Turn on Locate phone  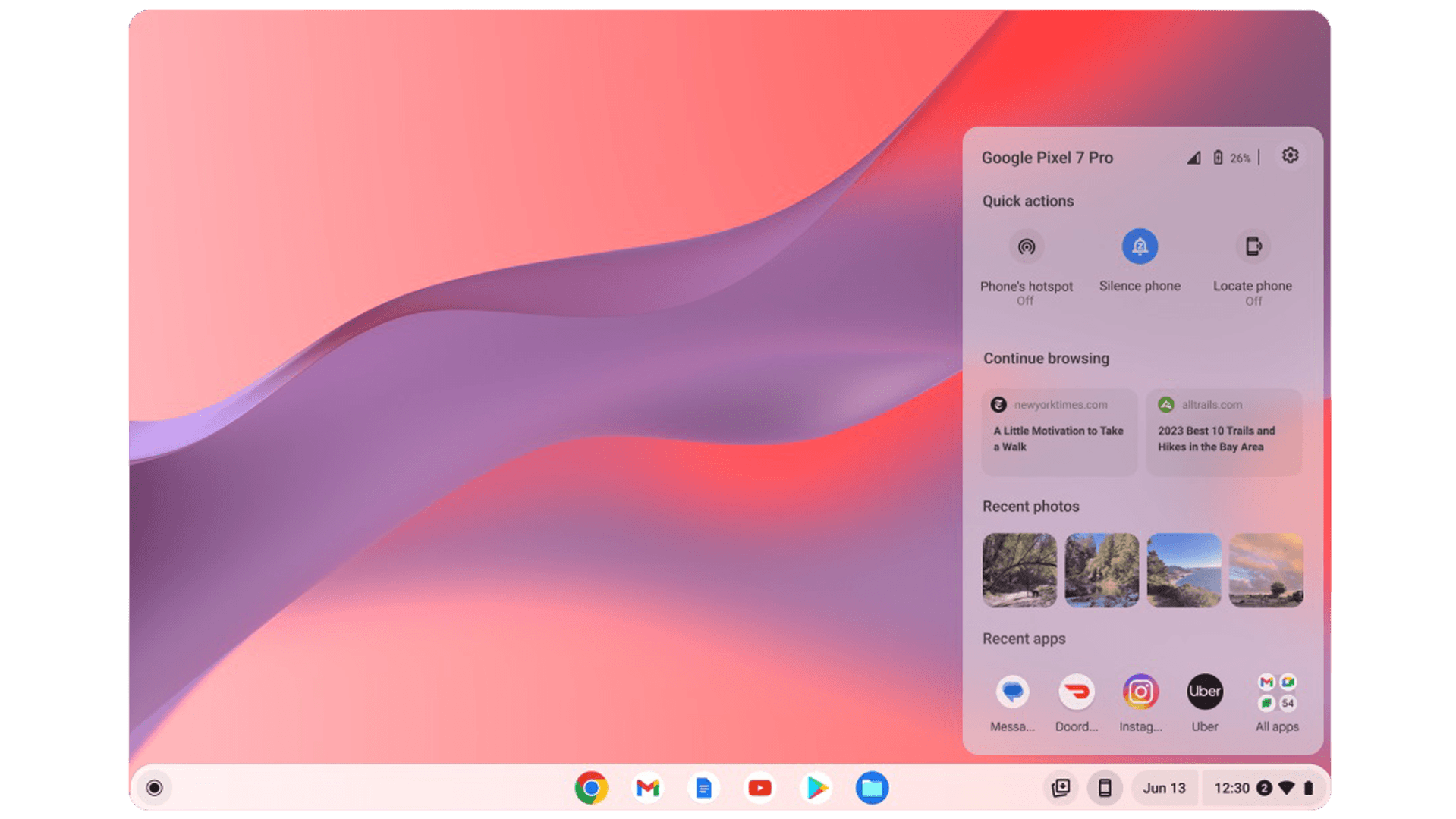1253,246
